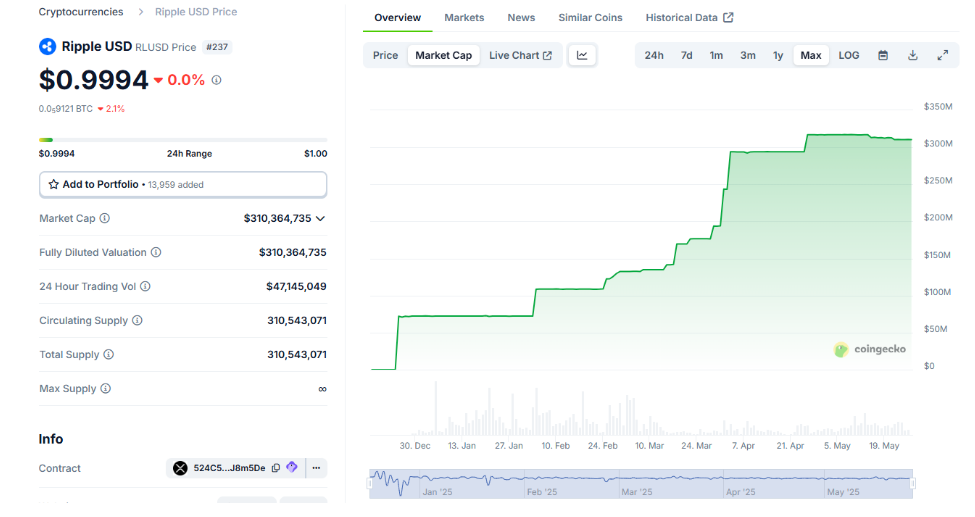Viewport: 975px width, 517px height.
Task: Open the Markets tab
Action: (x=464, y=17)
